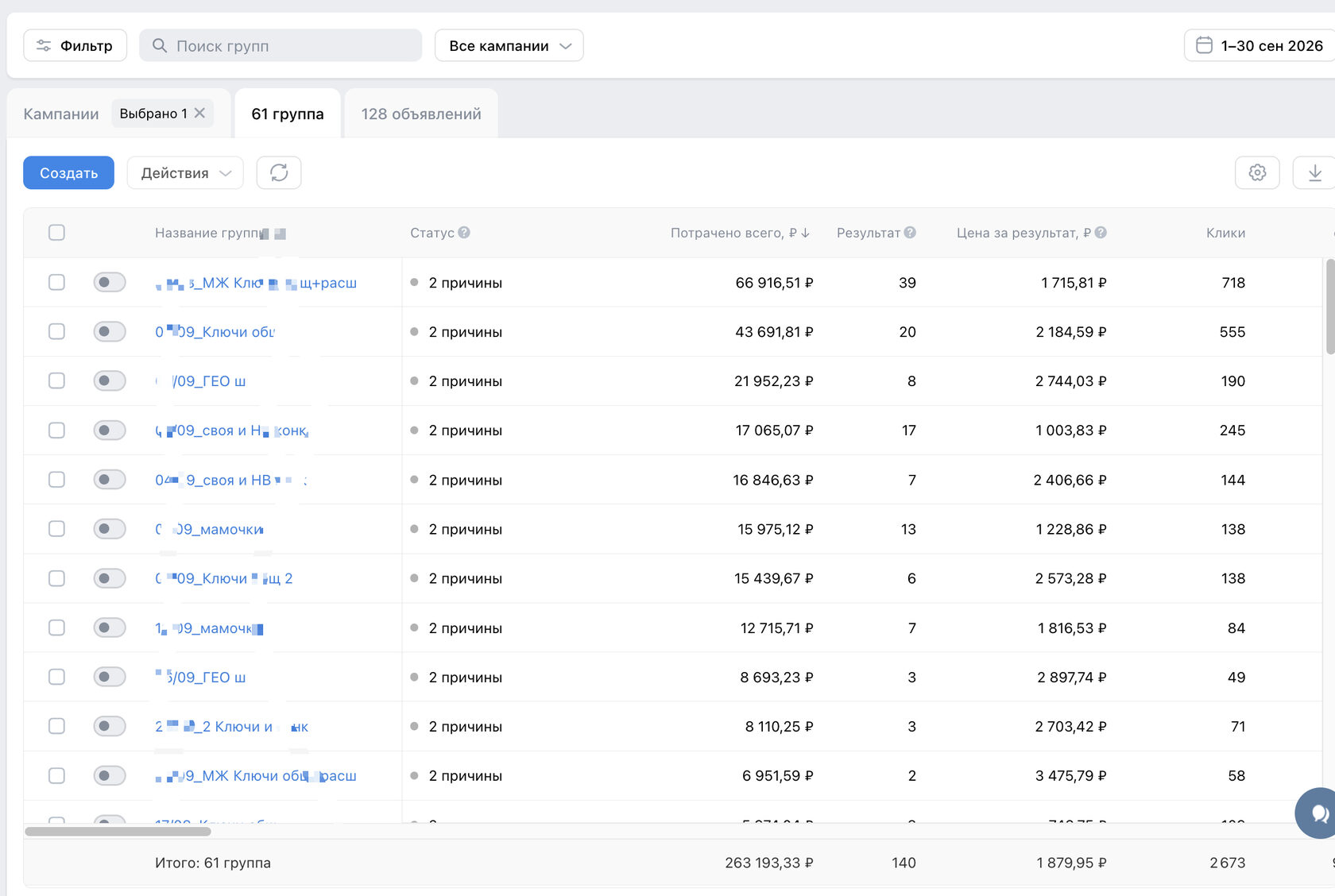Click the magnifier icon in search field
Viewport: 1335px width, 896px height.
[160, 45]
